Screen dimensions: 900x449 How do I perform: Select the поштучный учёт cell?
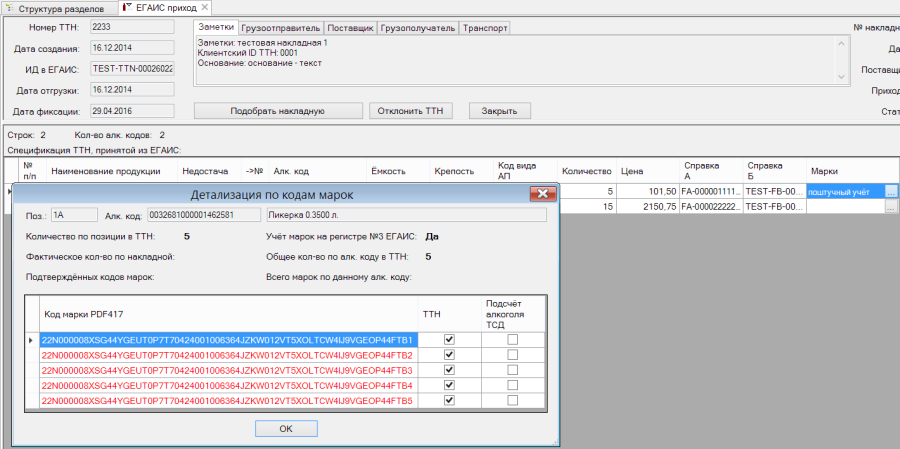point(845,192)
